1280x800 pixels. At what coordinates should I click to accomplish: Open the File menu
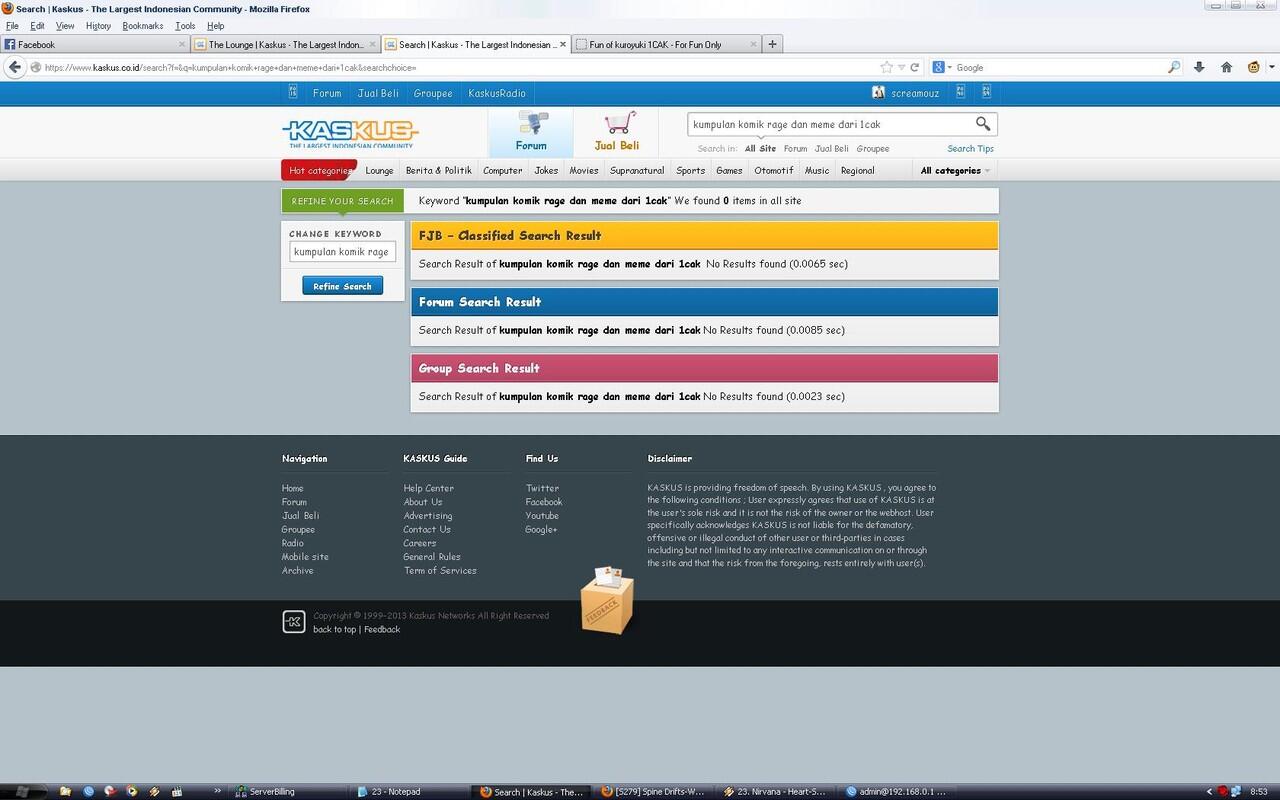(12, 26)
